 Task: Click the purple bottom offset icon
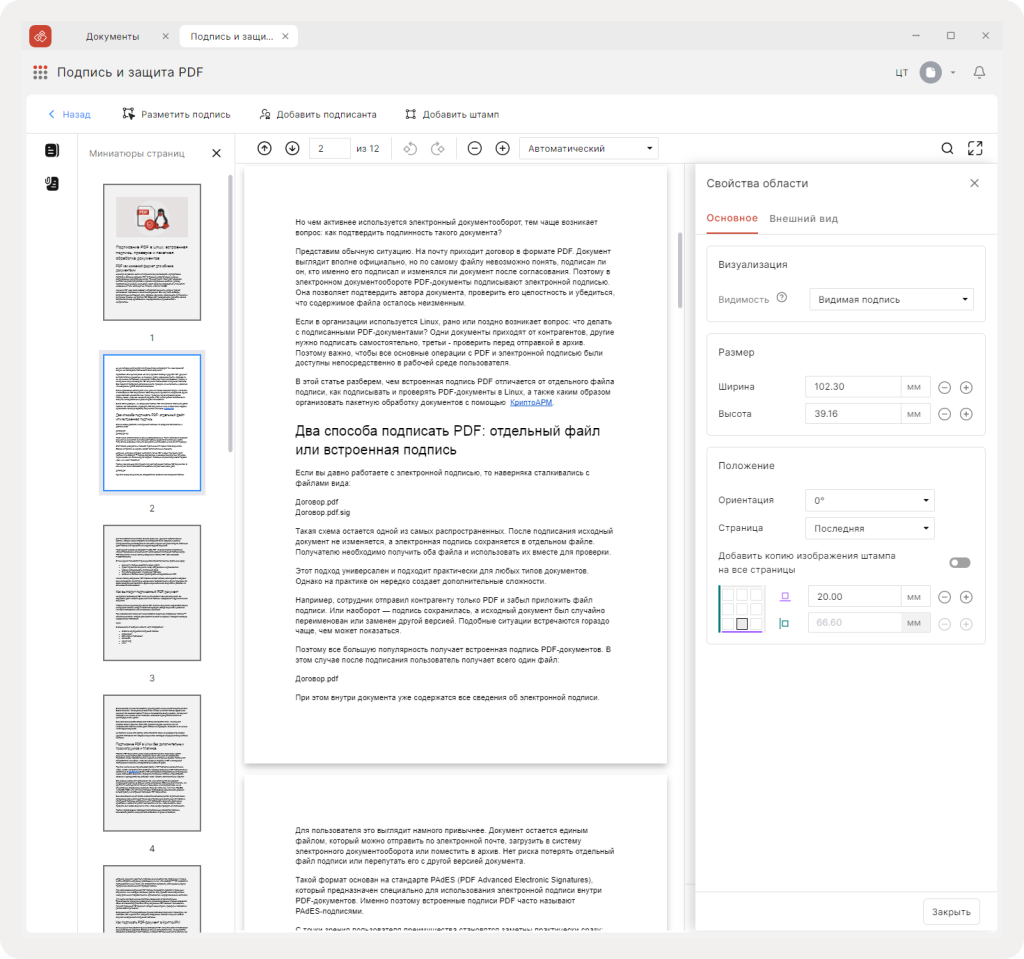coord(785,596)
